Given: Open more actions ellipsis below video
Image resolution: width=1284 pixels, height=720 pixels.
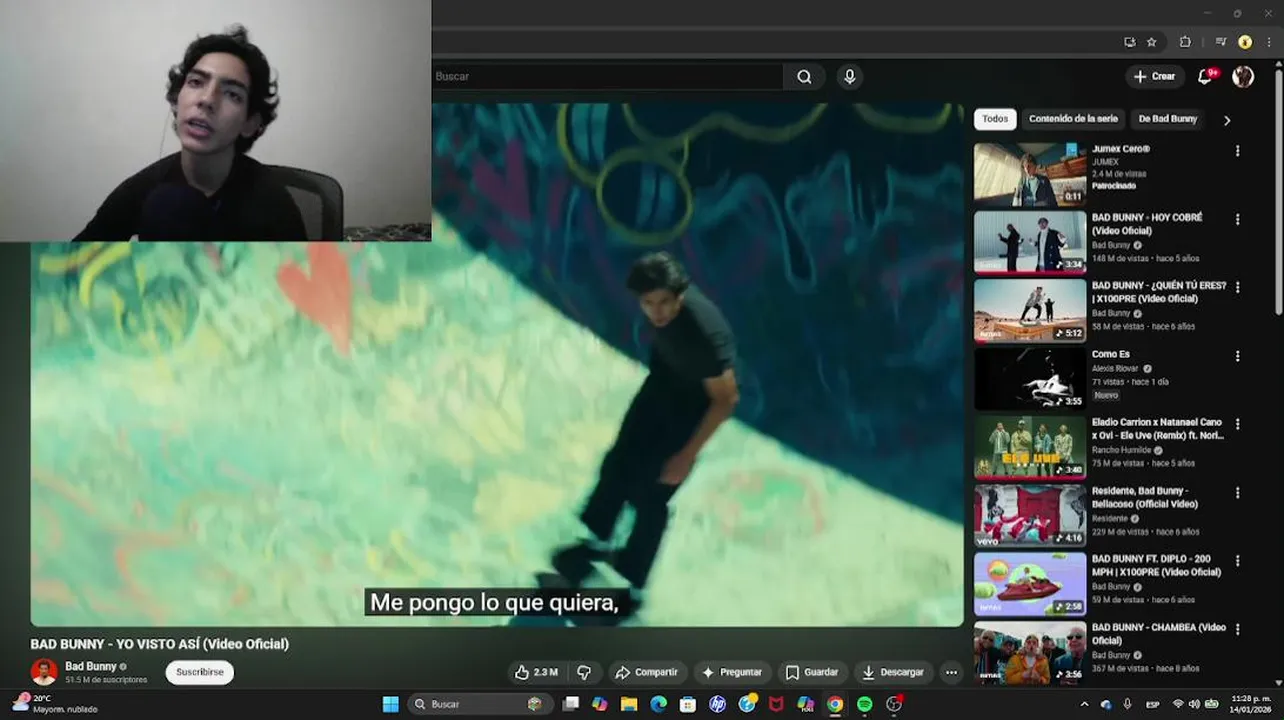Looking at the screenshot, I should 951,673.
